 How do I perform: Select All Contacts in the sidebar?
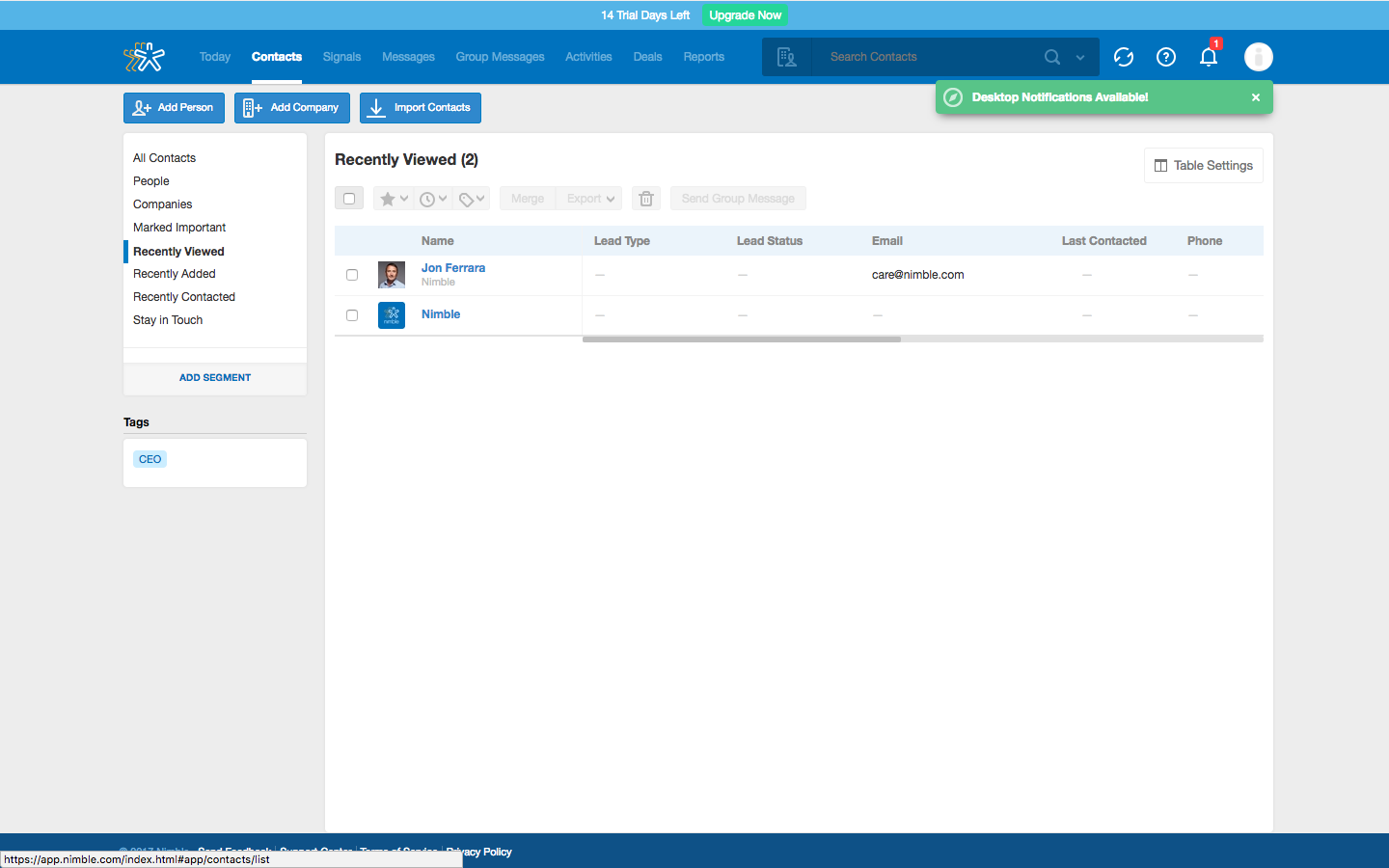[165, 158]
